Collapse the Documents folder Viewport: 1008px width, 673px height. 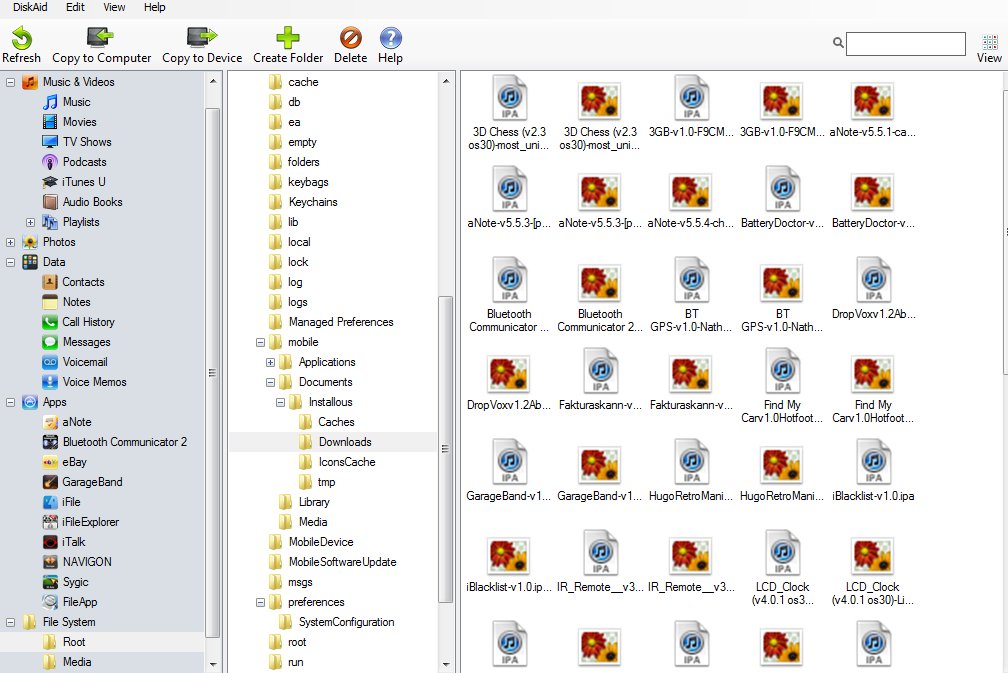271,382
